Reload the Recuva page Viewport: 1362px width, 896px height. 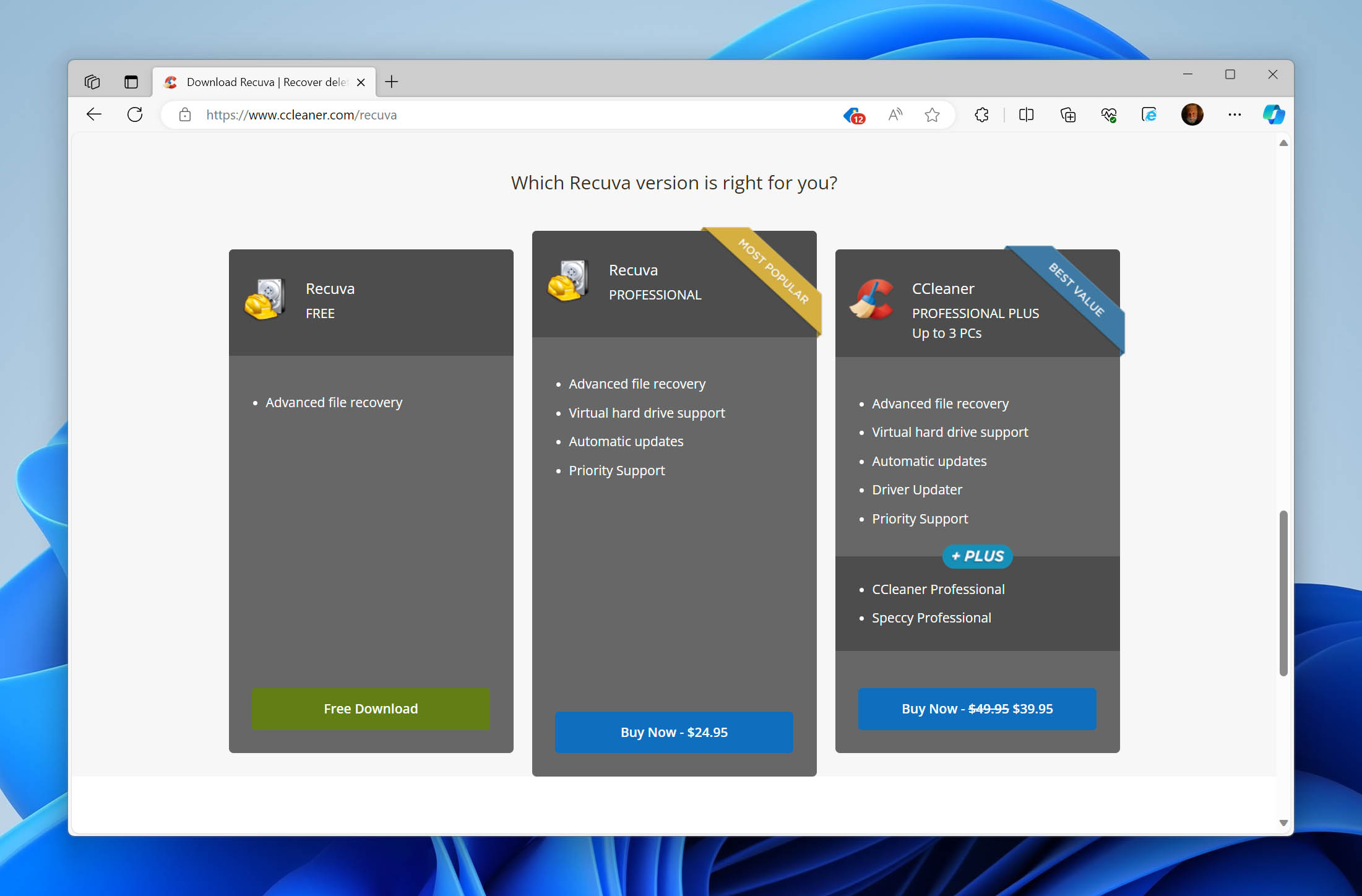[135, 114]
